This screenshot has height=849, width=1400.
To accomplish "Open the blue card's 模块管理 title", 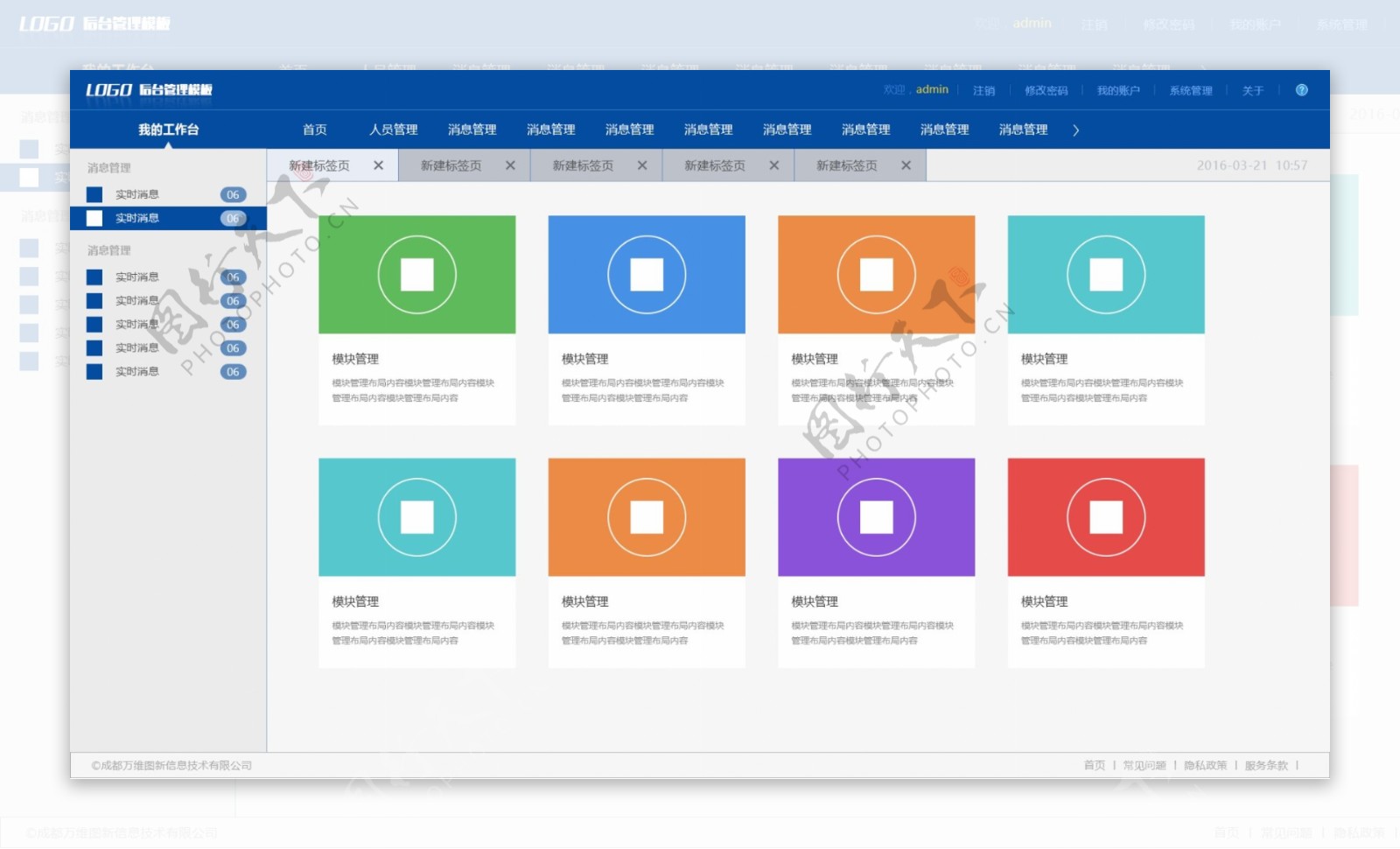I will click(x=585, y=359).
